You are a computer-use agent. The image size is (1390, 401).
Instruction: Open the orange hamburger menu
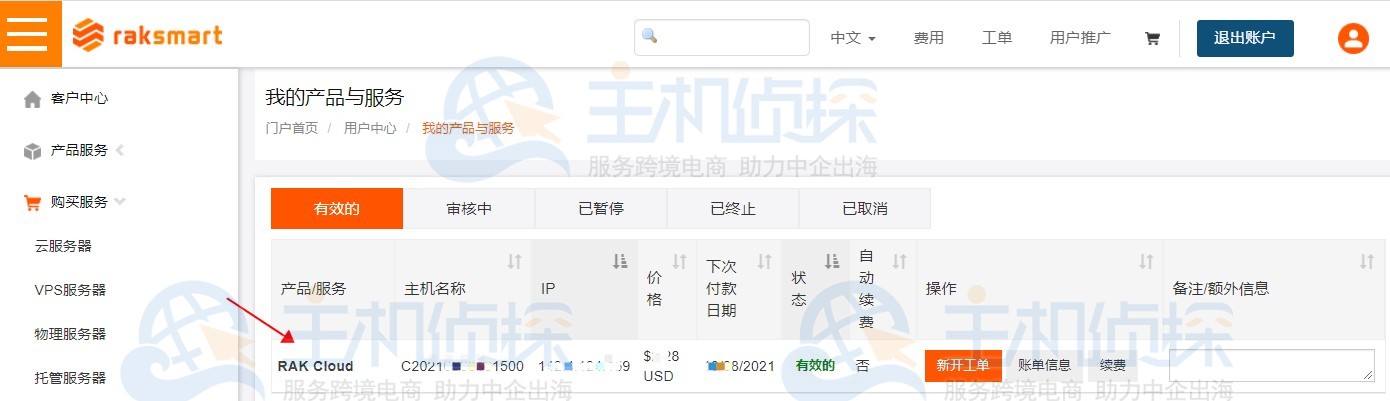(26, 34)
